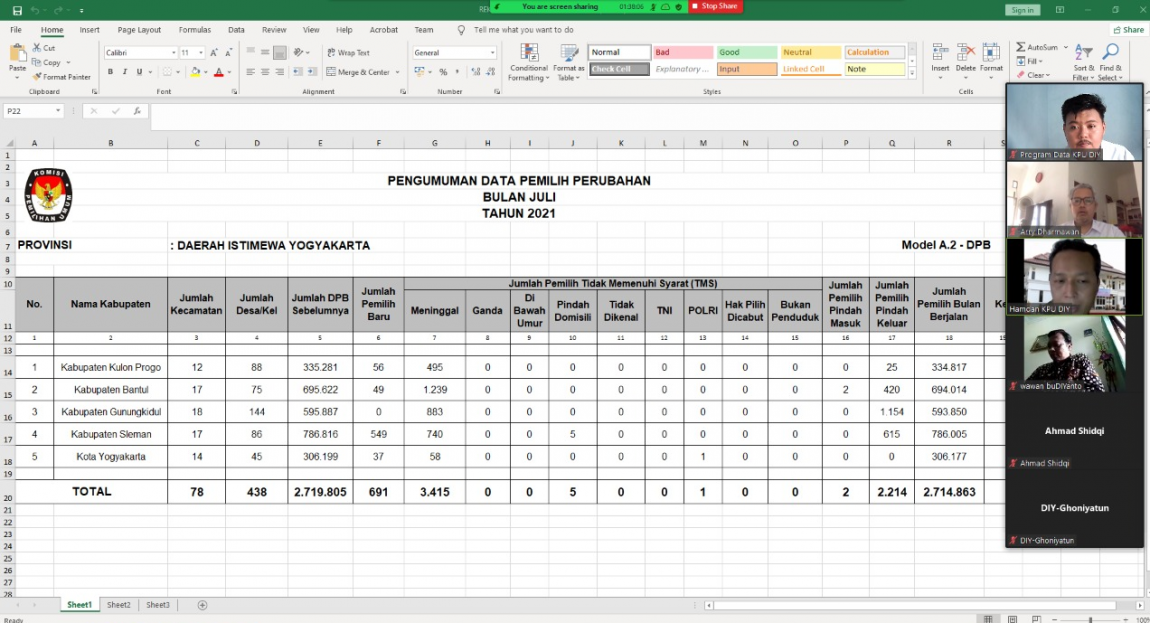
Task: Switch to the Sheet2 worksheet tab
Action: (119, 605)
